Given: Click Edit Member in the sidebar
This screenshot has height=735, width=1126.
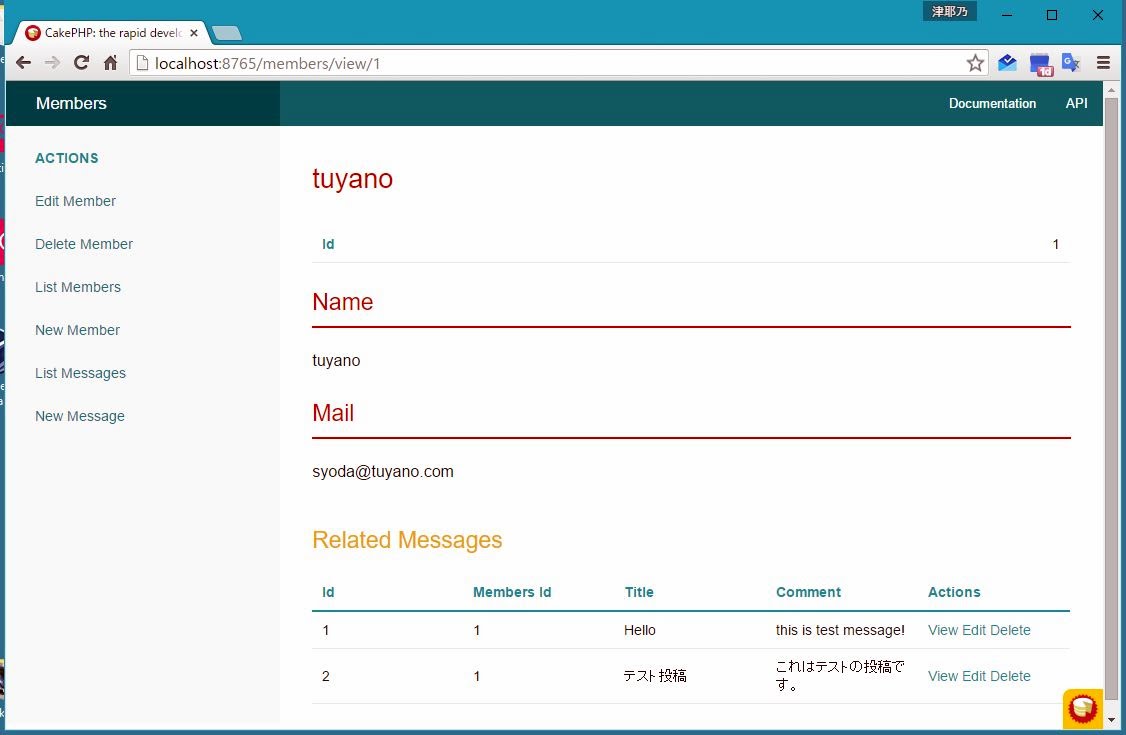Looking at the screenshot, I should coord(75,201).
